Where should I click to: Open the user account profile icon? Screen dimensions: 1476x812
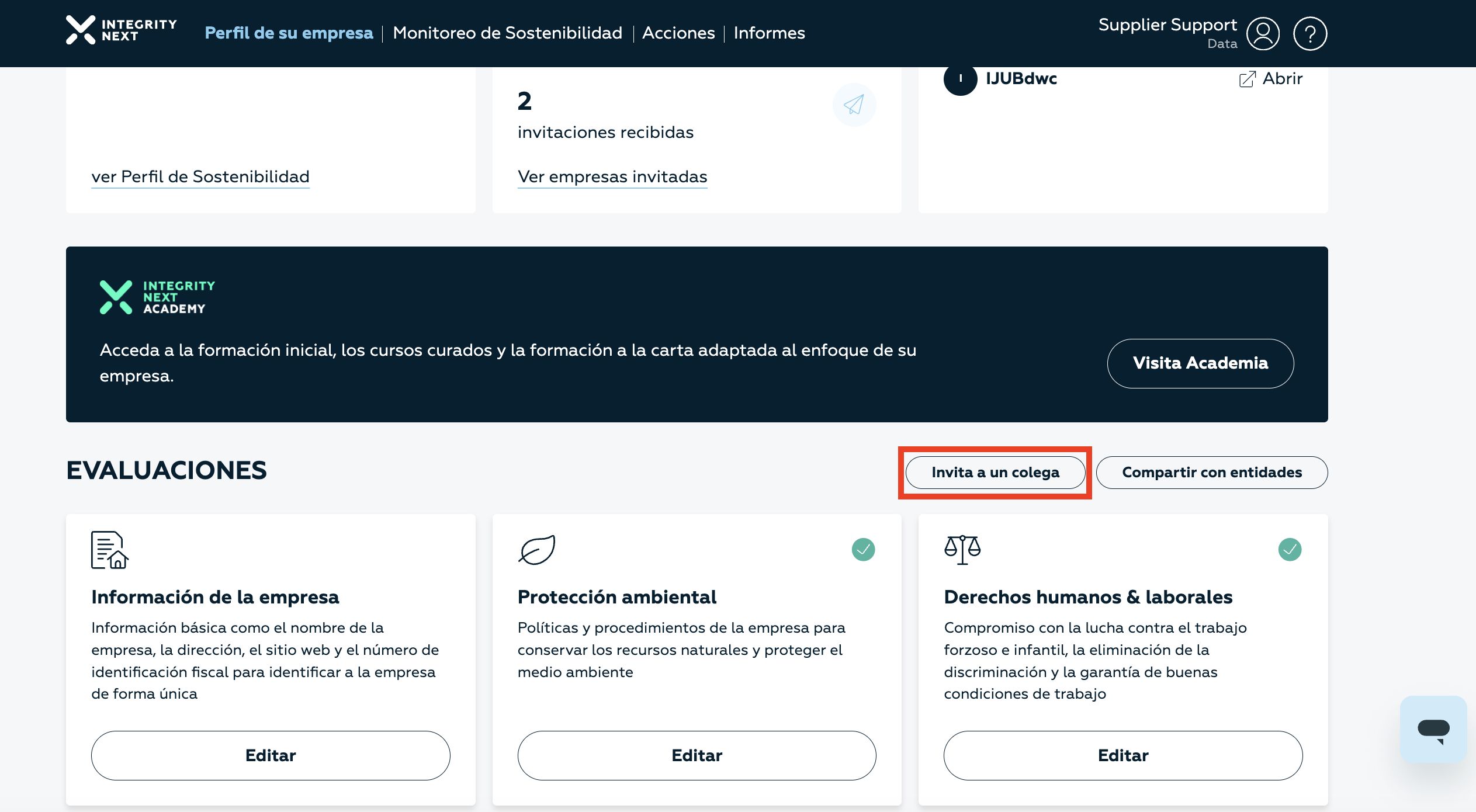pos(1263,34)
